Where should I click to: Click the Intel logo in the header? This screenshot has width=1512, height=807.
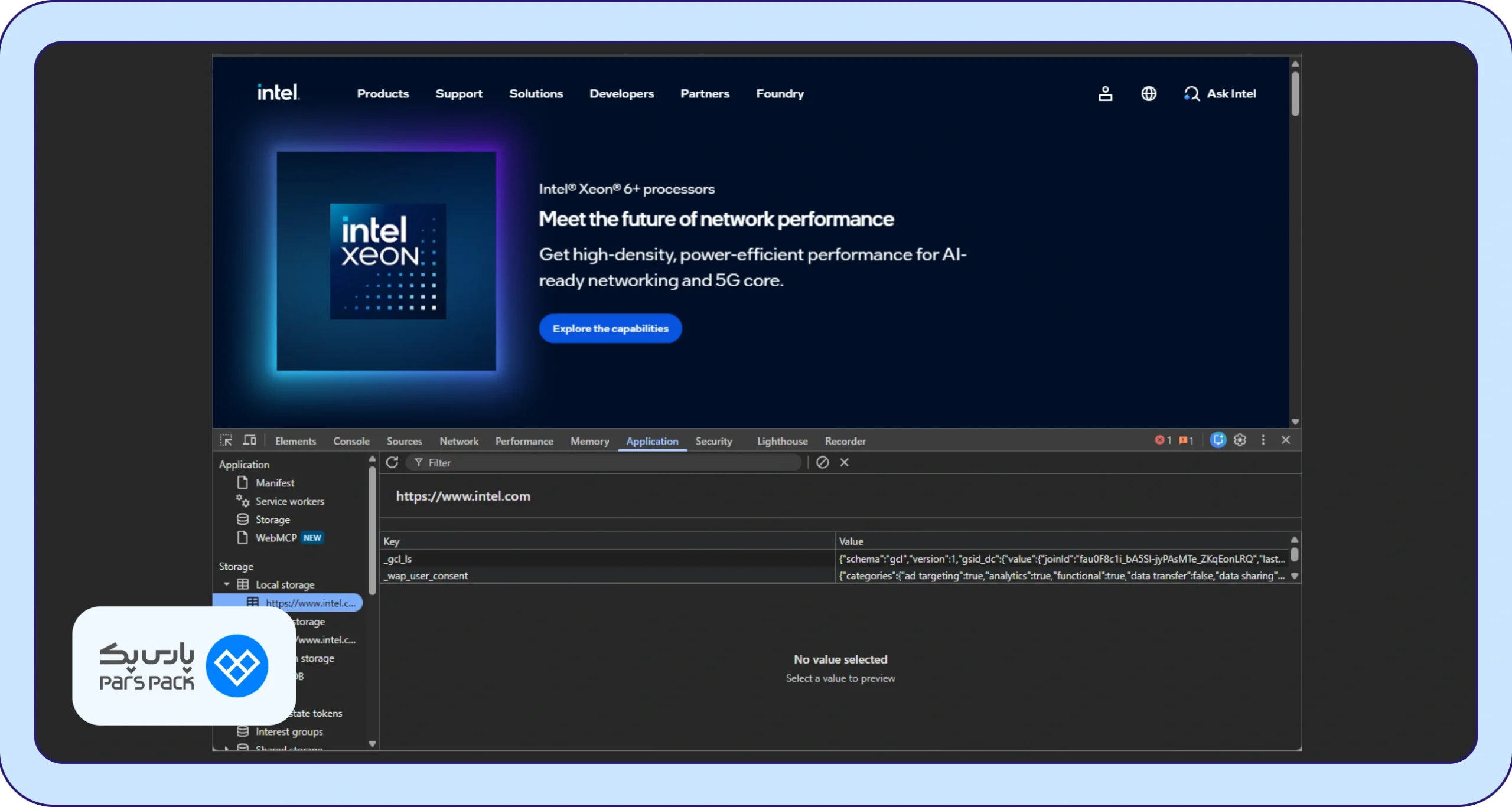pyautogui.click(x=278, y=93)
